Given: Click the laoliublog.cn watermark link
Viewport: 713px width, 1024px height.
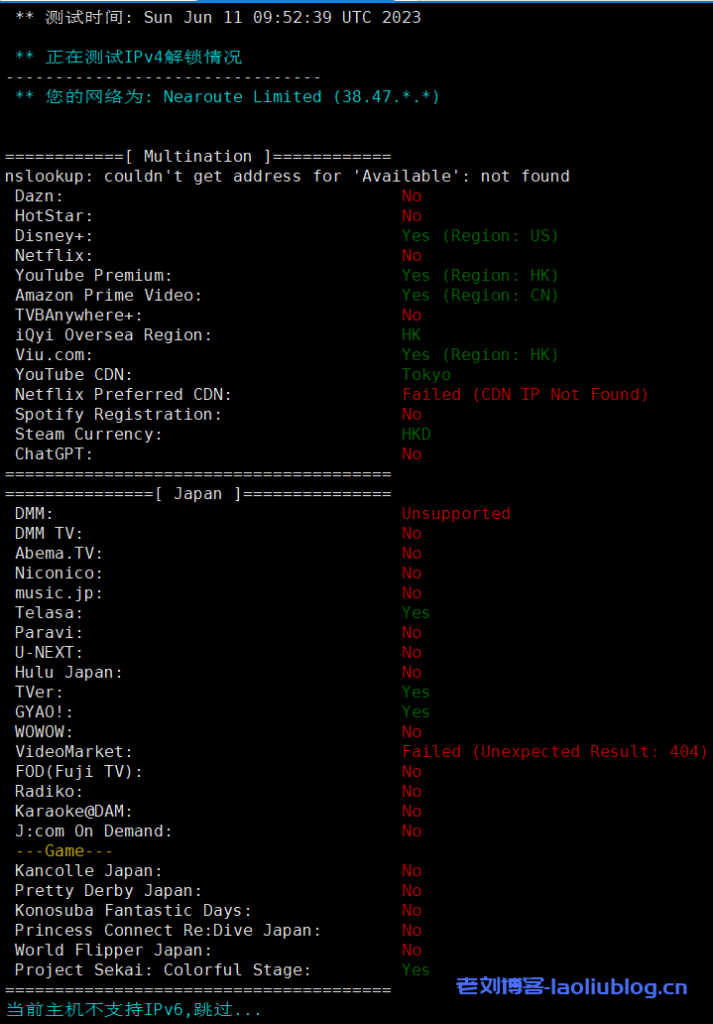Looking at the screenshot, I should point(571,987).
